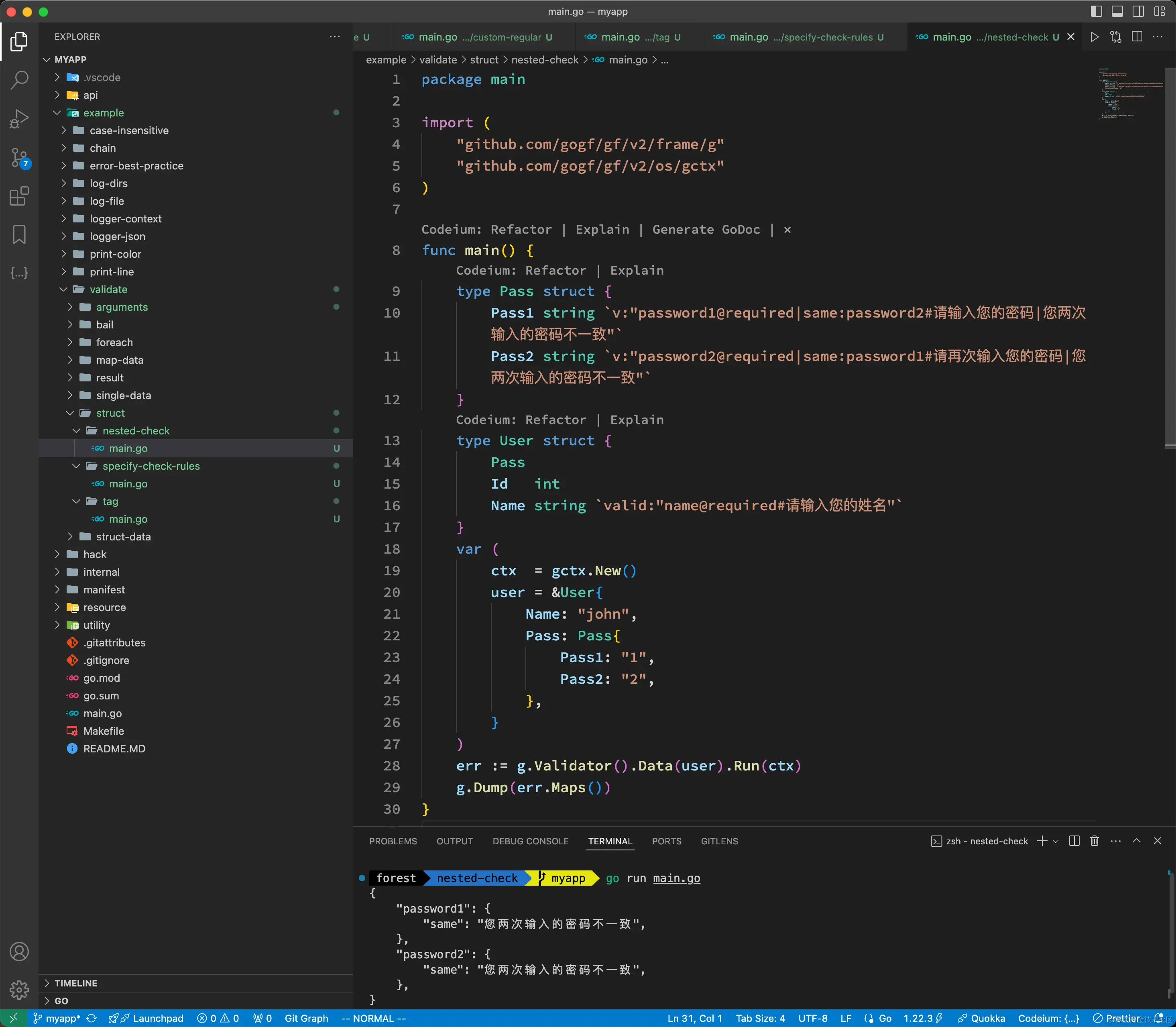The width and height of the screenshot is (1176, 1027).
Task: Collapse the validate folder
Action: pyautogui.click(x=63, y=289)
